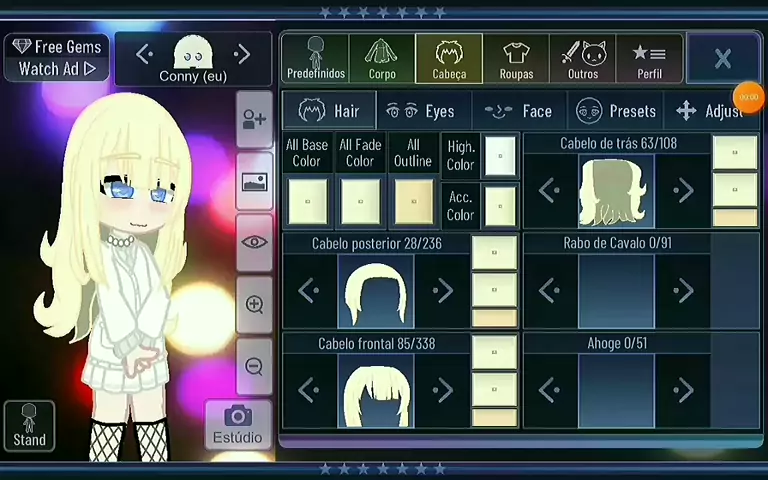This screenshot has width=768, height=480.
Task: Toggle the Stand pose button
Action: pos(29,425)
